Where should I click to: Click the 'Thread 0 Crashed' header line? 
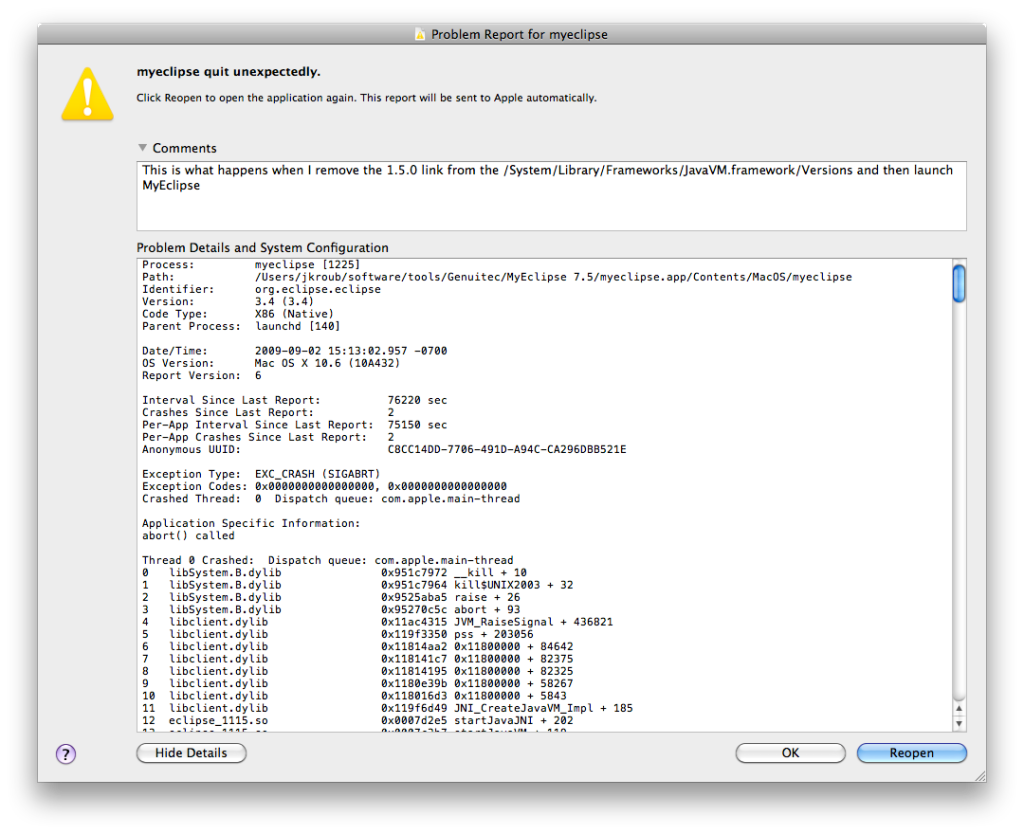tap(328, 560)
